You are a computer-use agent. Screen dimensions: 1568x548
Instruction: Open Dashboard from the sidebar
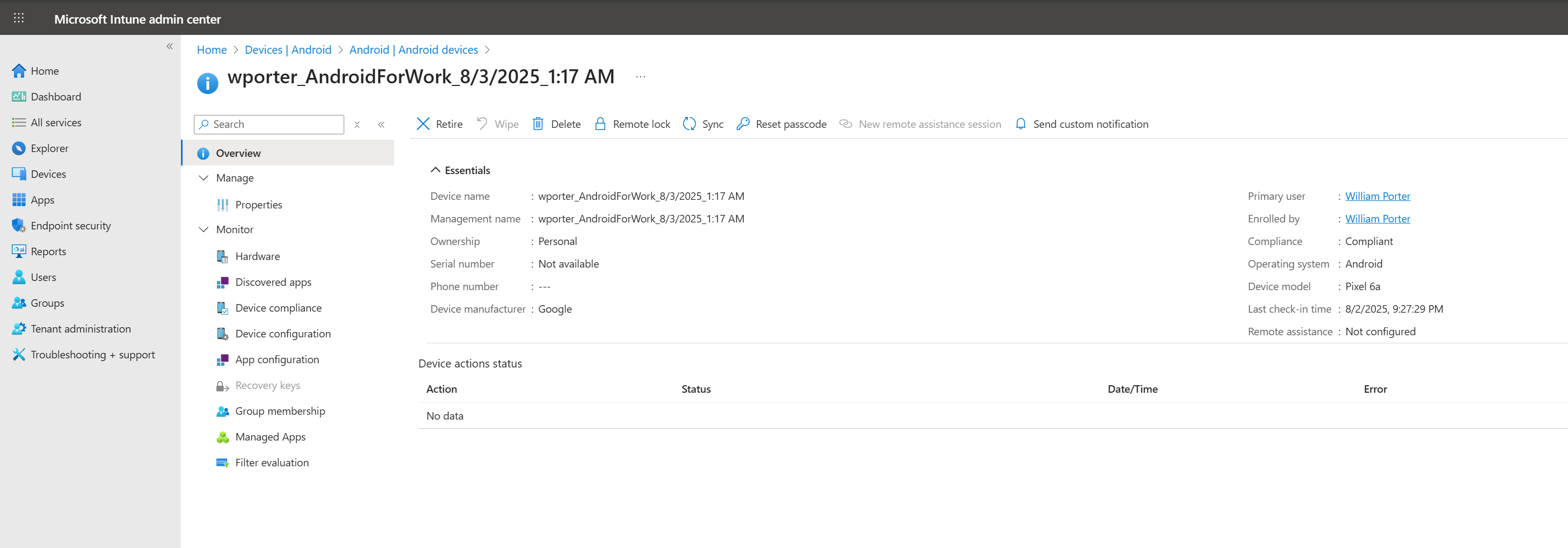pos(55,96)
